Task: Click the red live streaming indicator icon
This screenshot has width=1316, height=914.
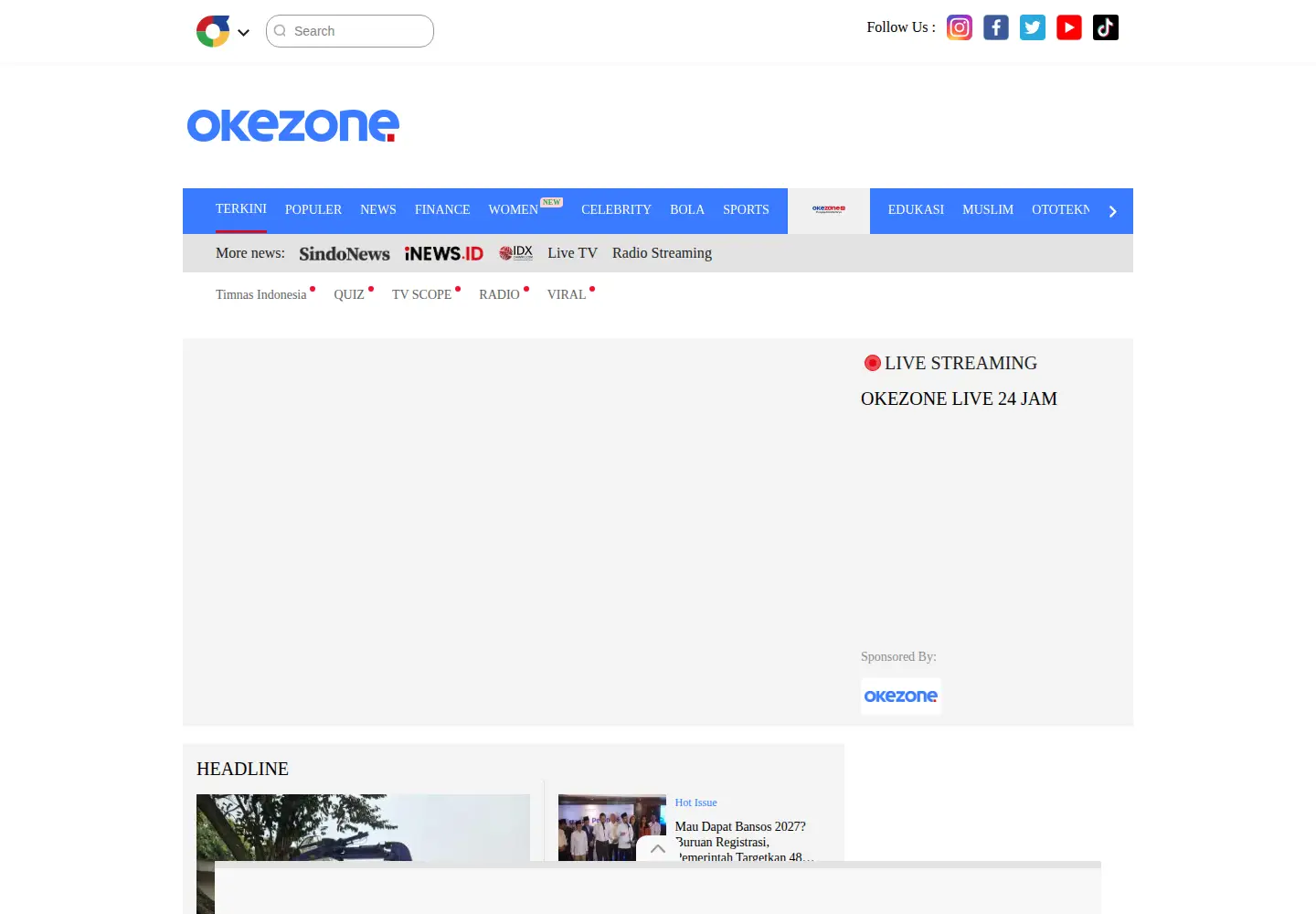Action: (x=873, y=363)
